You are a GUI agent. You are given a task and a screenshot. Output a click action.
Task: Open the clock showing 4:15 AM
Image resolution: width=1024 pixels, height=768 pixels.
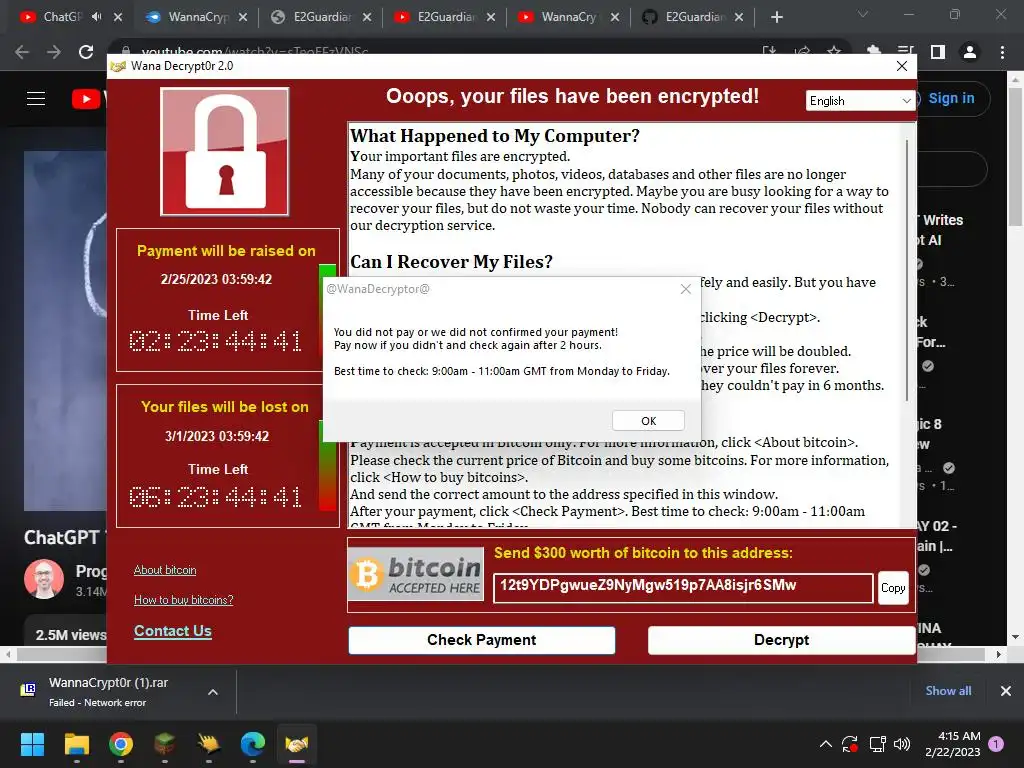(952, 744)
